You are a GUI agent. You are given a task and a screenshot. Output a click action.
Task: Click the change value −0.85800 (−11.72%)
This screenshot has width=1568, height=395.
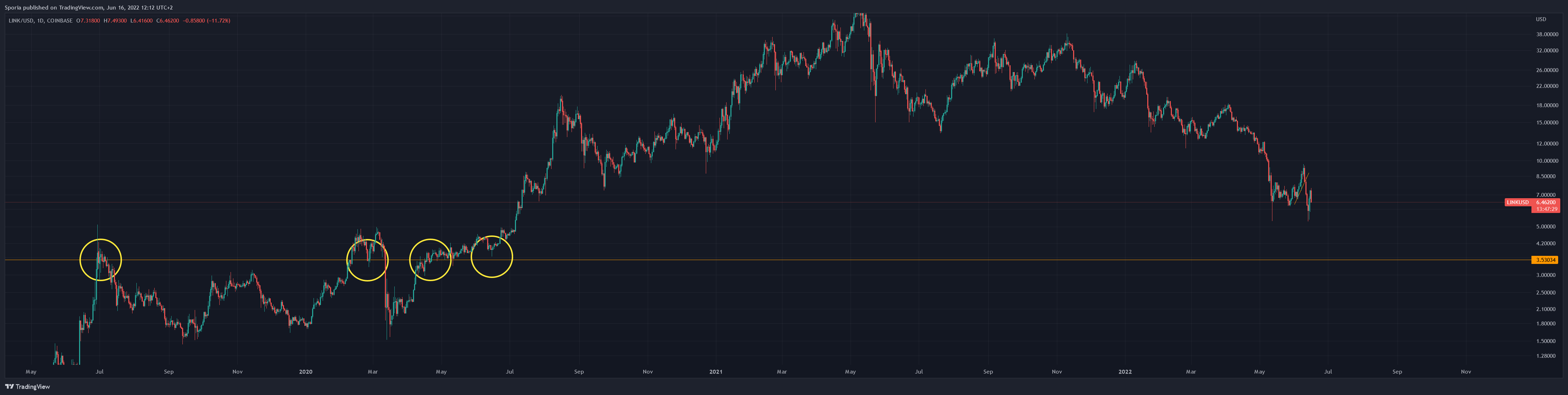tap(207, 21)
